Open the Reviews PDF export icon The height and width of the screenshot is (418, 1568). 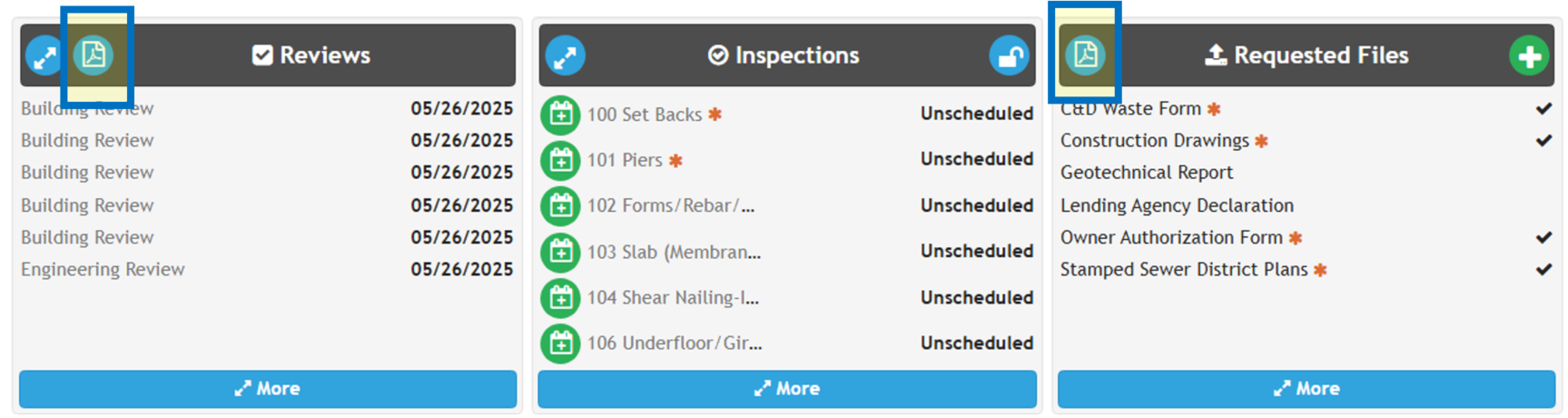tap(94, 55)
